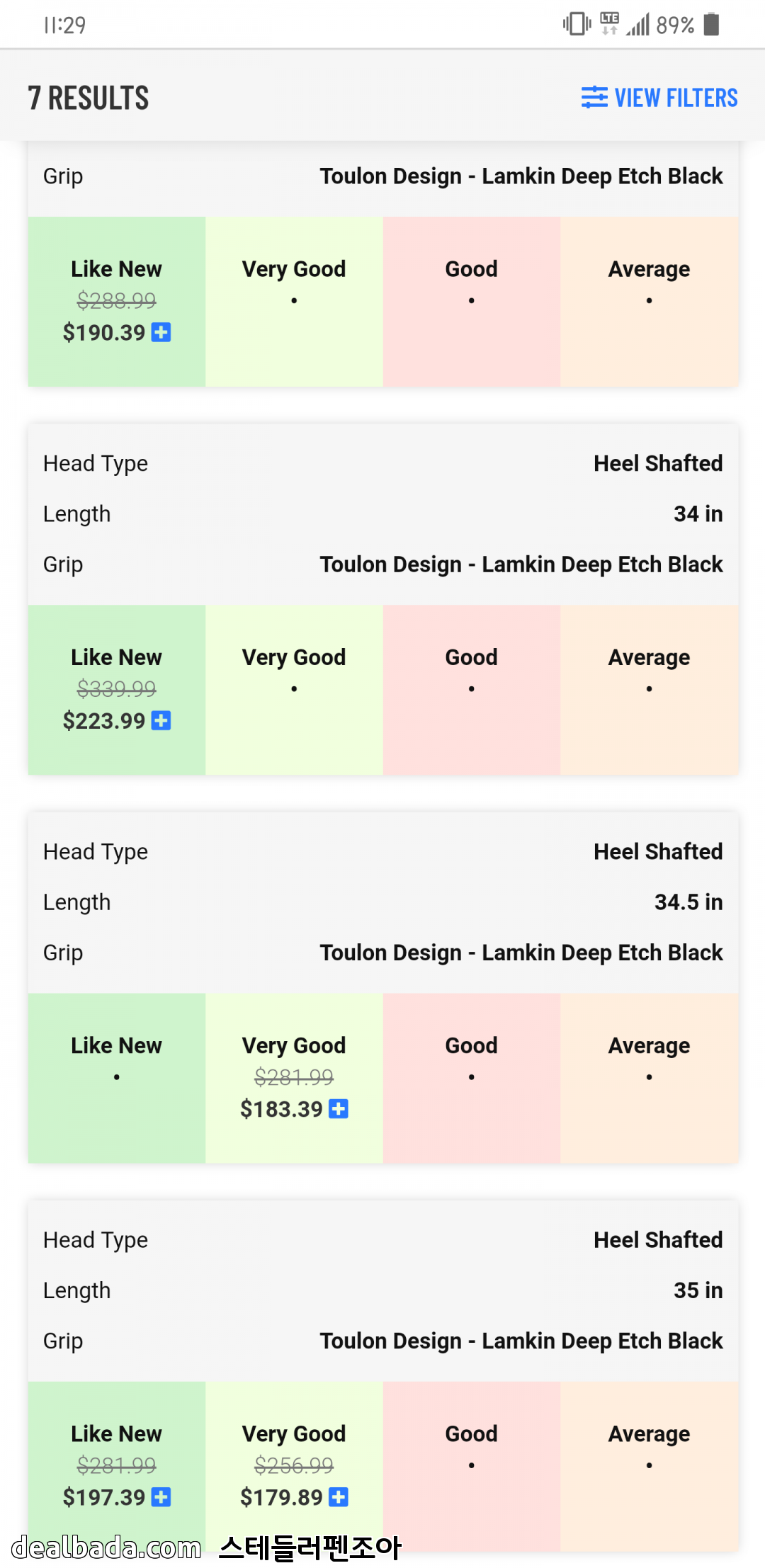Tap the 7 Results heading

click(89, 98)
